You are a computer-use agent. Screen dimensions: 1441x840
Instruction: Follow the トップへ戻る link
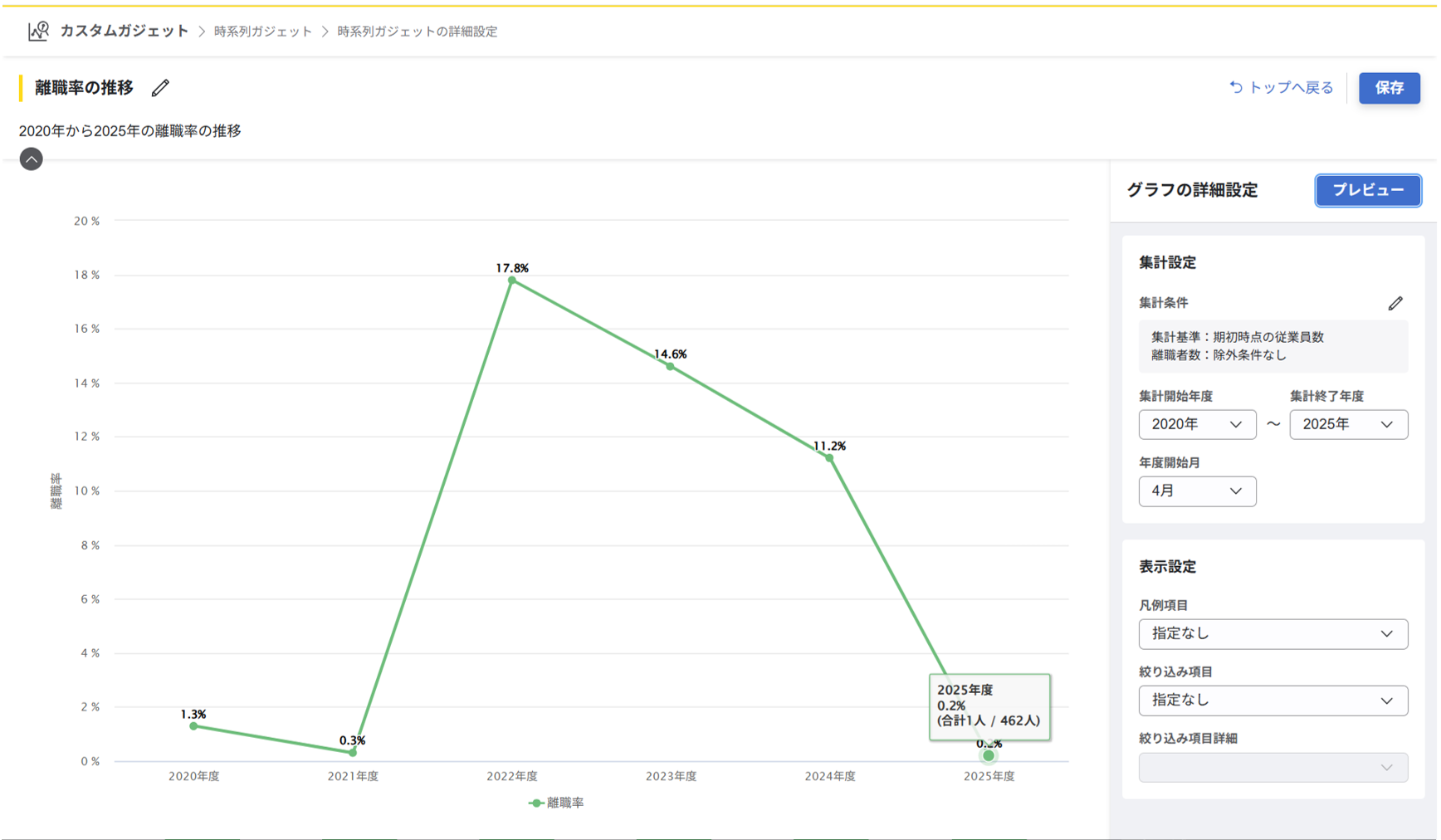coord(1290,88)
